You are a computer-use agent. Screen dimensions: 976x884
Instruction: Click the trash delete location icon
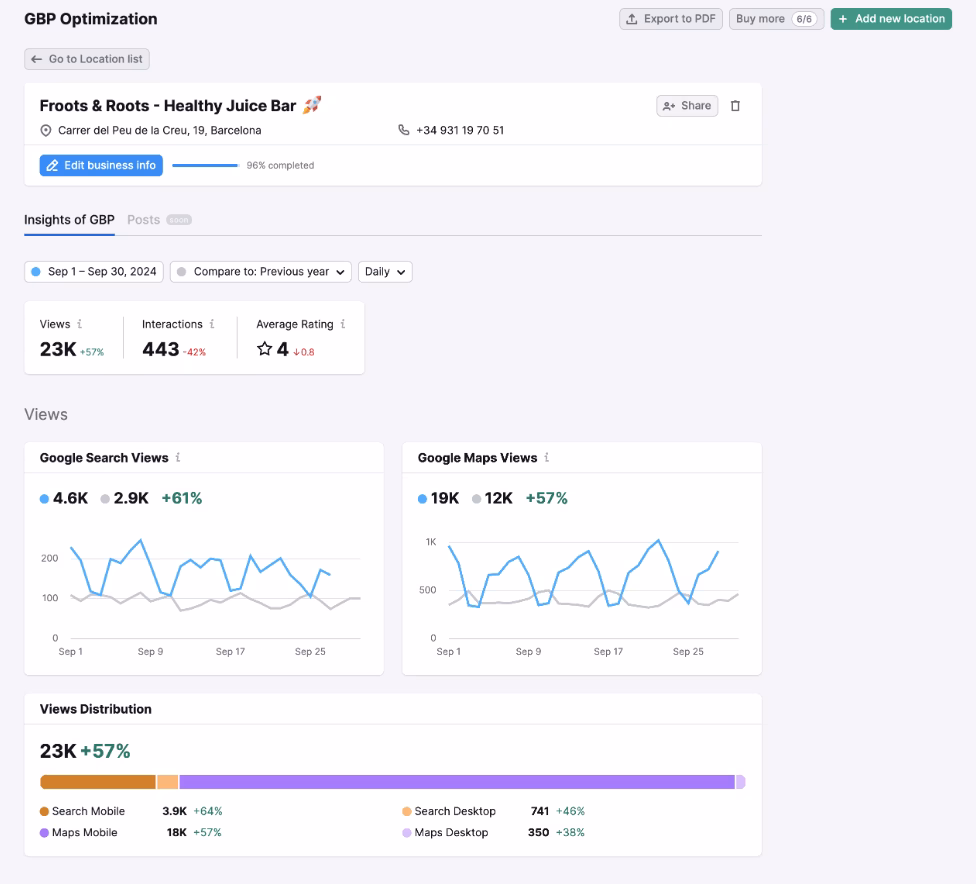[x=735, y=106]
